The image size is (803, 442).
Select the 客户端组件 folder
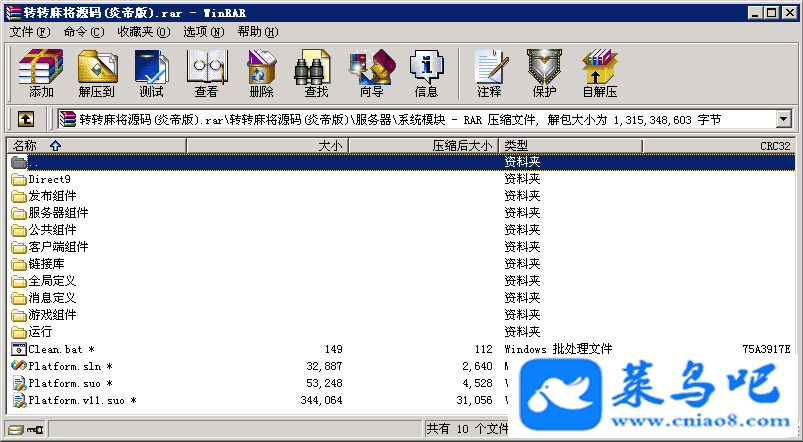[x=58, y=247]
